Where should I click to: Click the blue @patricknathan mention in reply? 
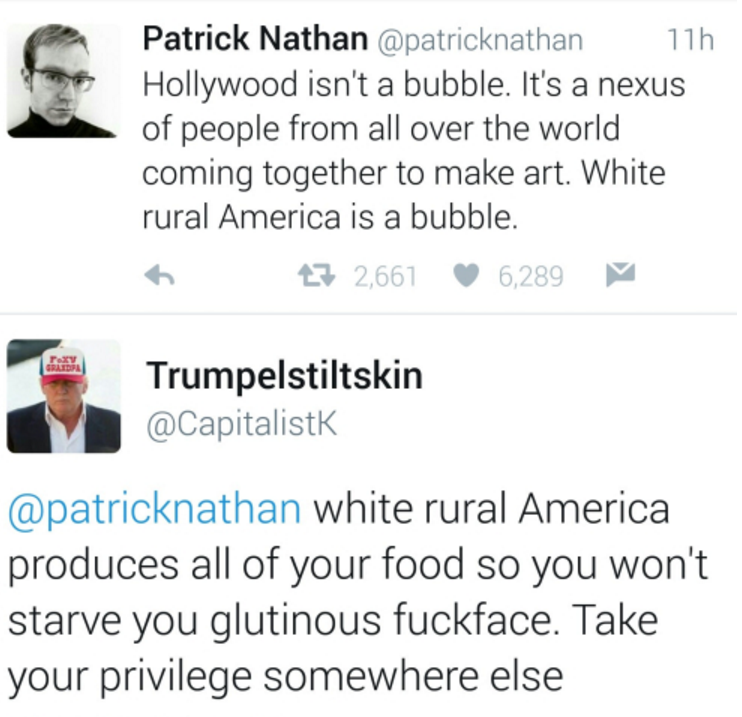[x=154, y=509]
